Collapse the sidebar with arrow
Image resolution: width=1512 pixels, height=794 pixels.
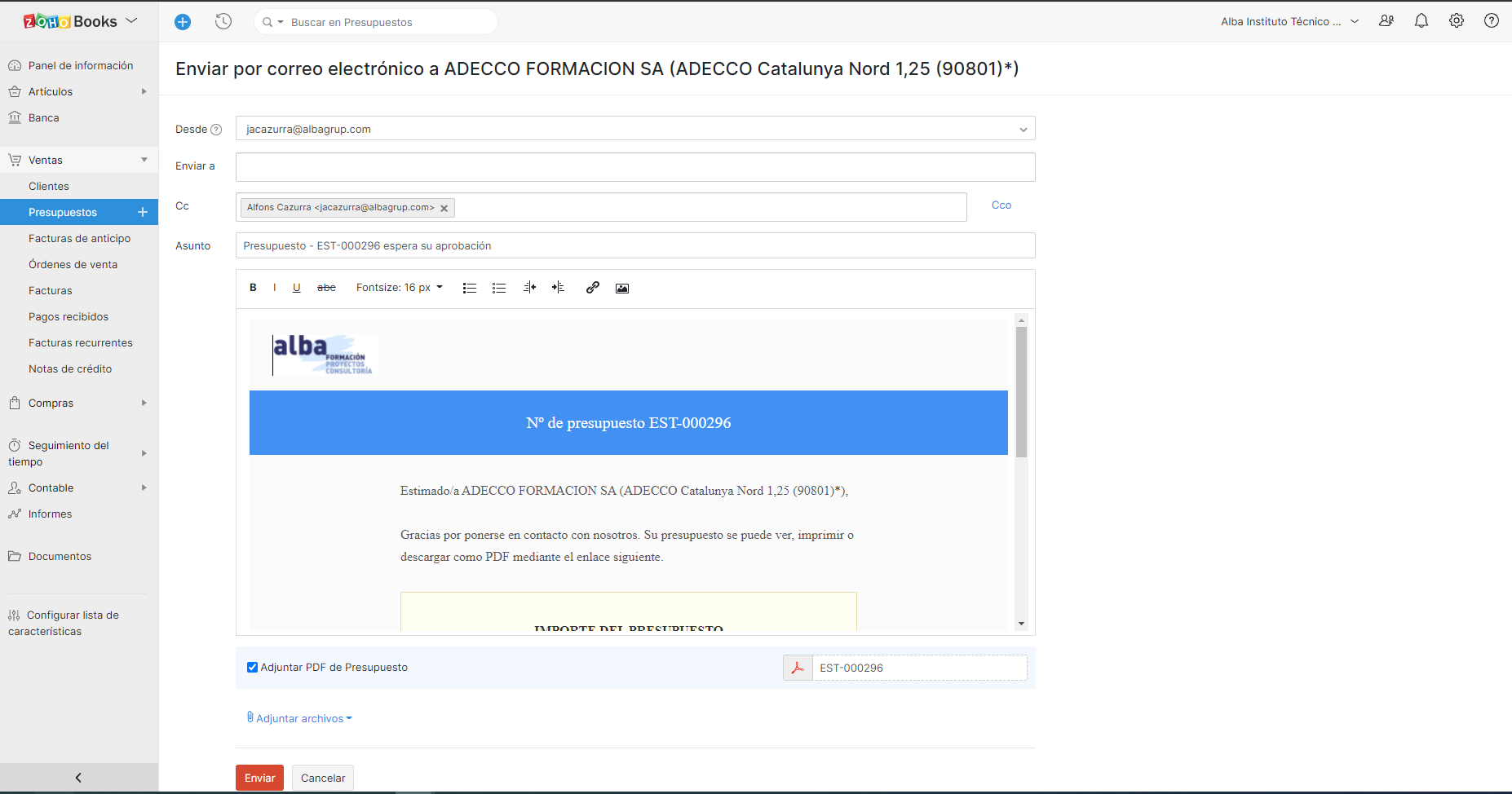(x=78, y=778)
